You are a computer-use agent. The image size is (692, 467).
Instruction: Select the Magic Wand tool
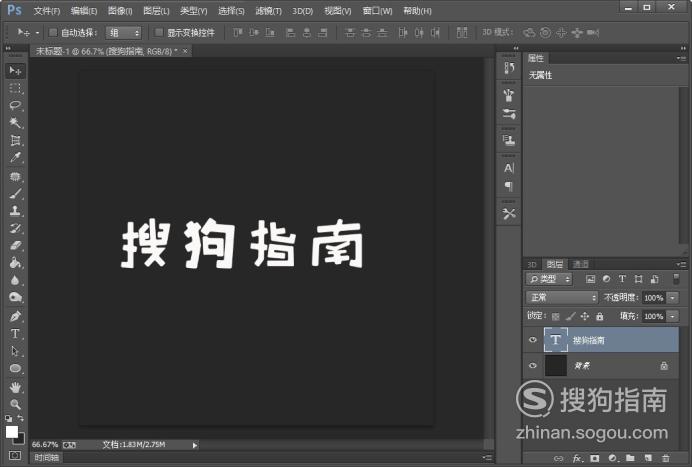[15, 122]
